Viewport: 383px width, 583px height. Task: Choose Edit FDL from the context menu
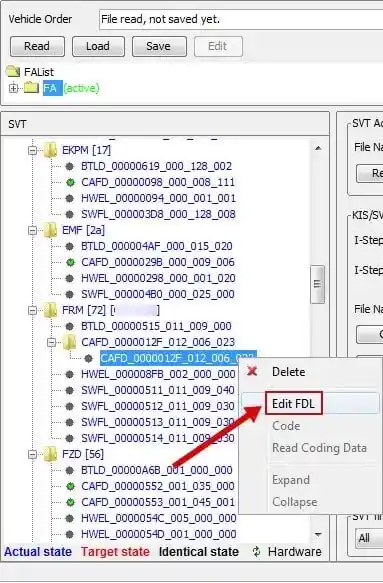293,403
